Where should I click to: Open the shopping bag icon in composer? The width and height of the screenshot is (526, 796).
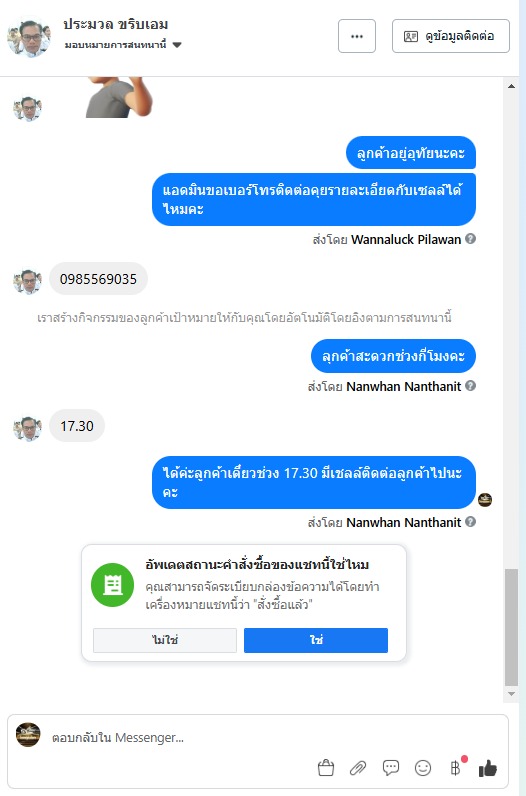coord(326,768)
